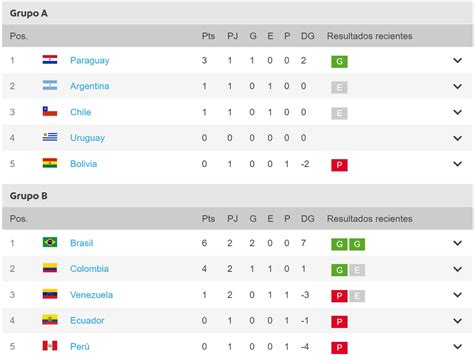Click the Colombia flag icon
This screenshot has width=474, height=361.
[x=50, y=268]
